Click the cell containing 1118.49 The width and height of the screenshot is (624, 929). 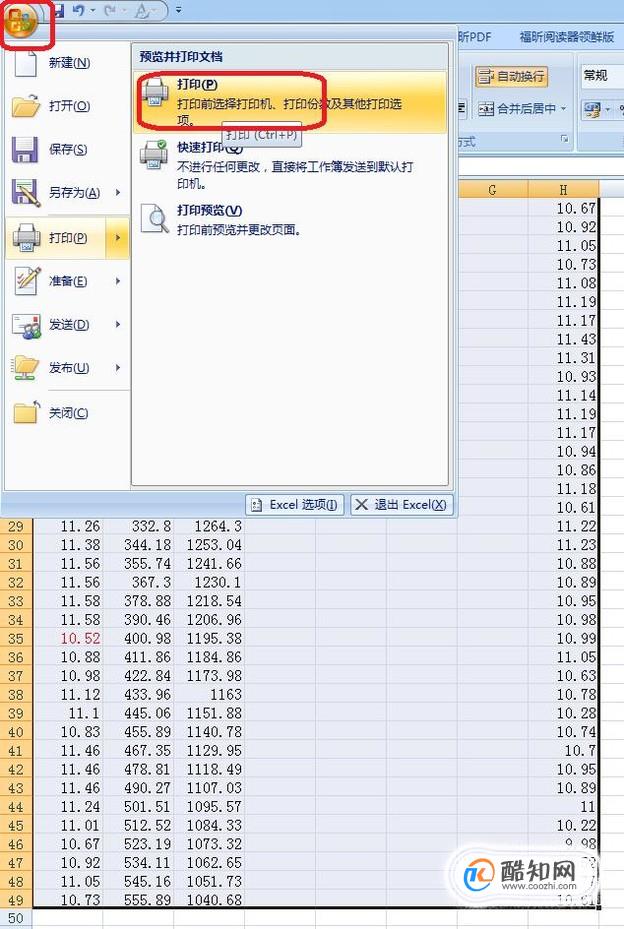pyautogui.click(x=209, y=769)
